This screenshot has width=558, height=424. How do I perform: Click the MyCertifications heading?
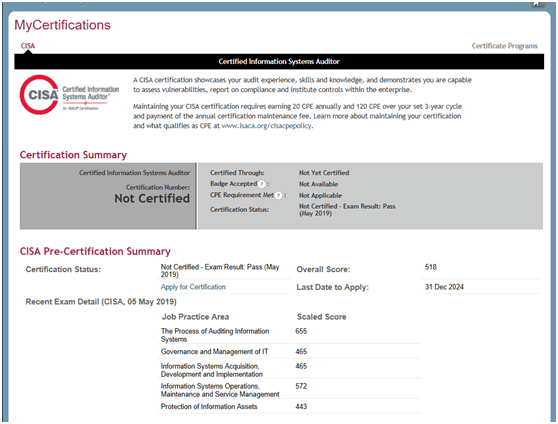tap(62, 25)
